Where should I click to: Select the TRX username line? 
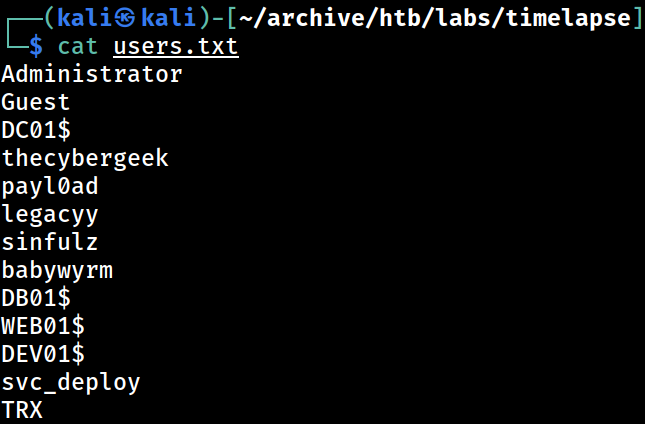(x=22, y=410)
